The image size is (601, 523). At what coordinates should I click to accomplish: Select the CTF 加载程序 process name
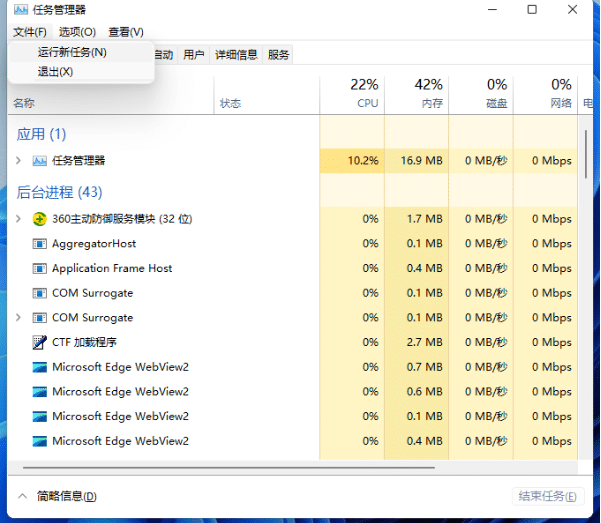(84, 342)
